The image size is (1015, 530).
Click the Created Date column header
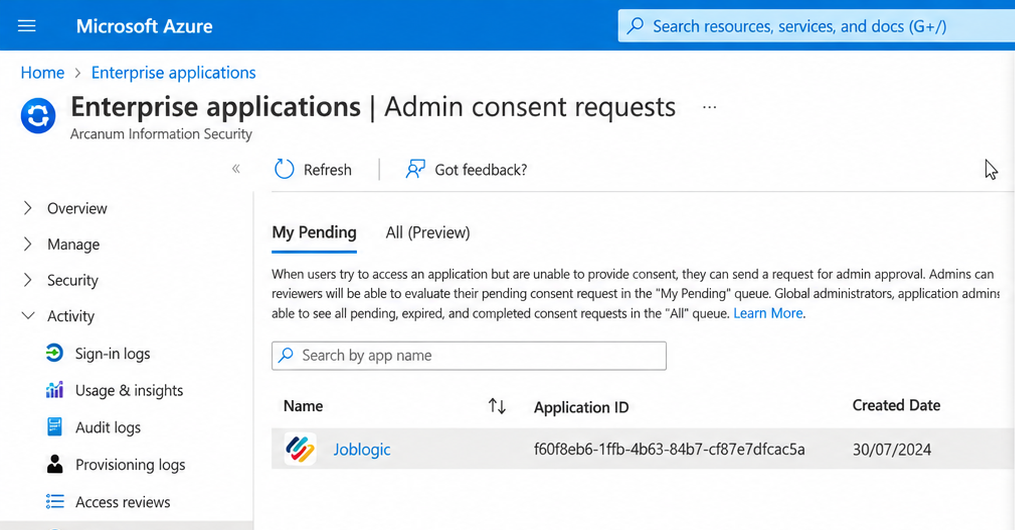pos(896,405)
